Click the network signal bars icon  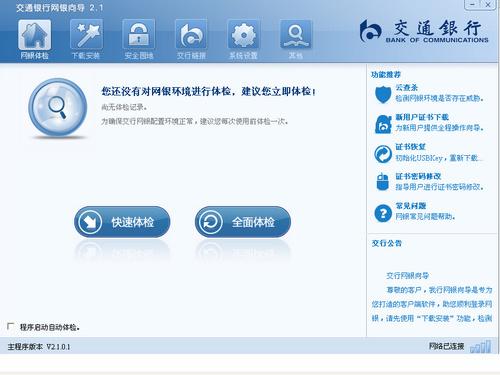pyautogui.click(x=481, y=347)
